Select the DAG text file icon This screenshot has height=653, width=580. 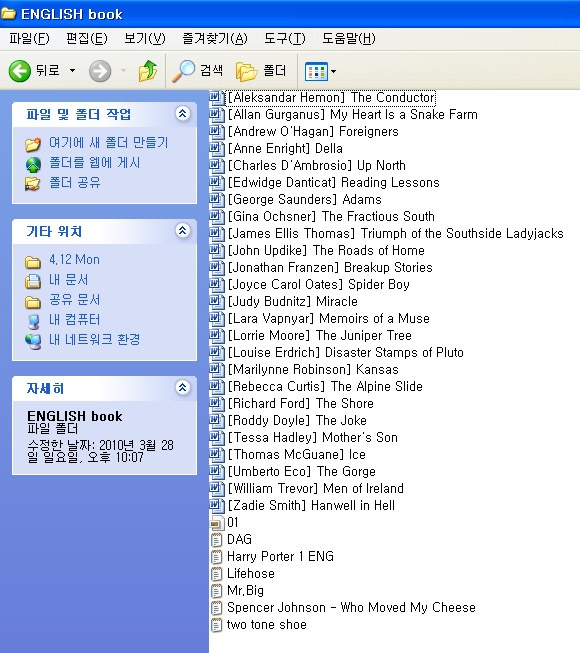click(x=217, y=540)
